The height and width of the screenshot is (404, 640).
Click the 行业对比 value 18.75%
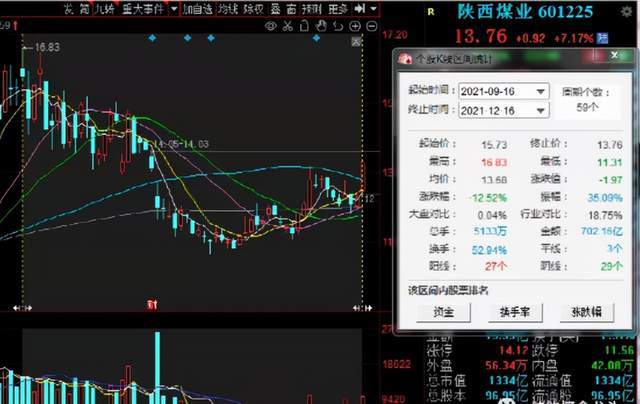point(605,215)
